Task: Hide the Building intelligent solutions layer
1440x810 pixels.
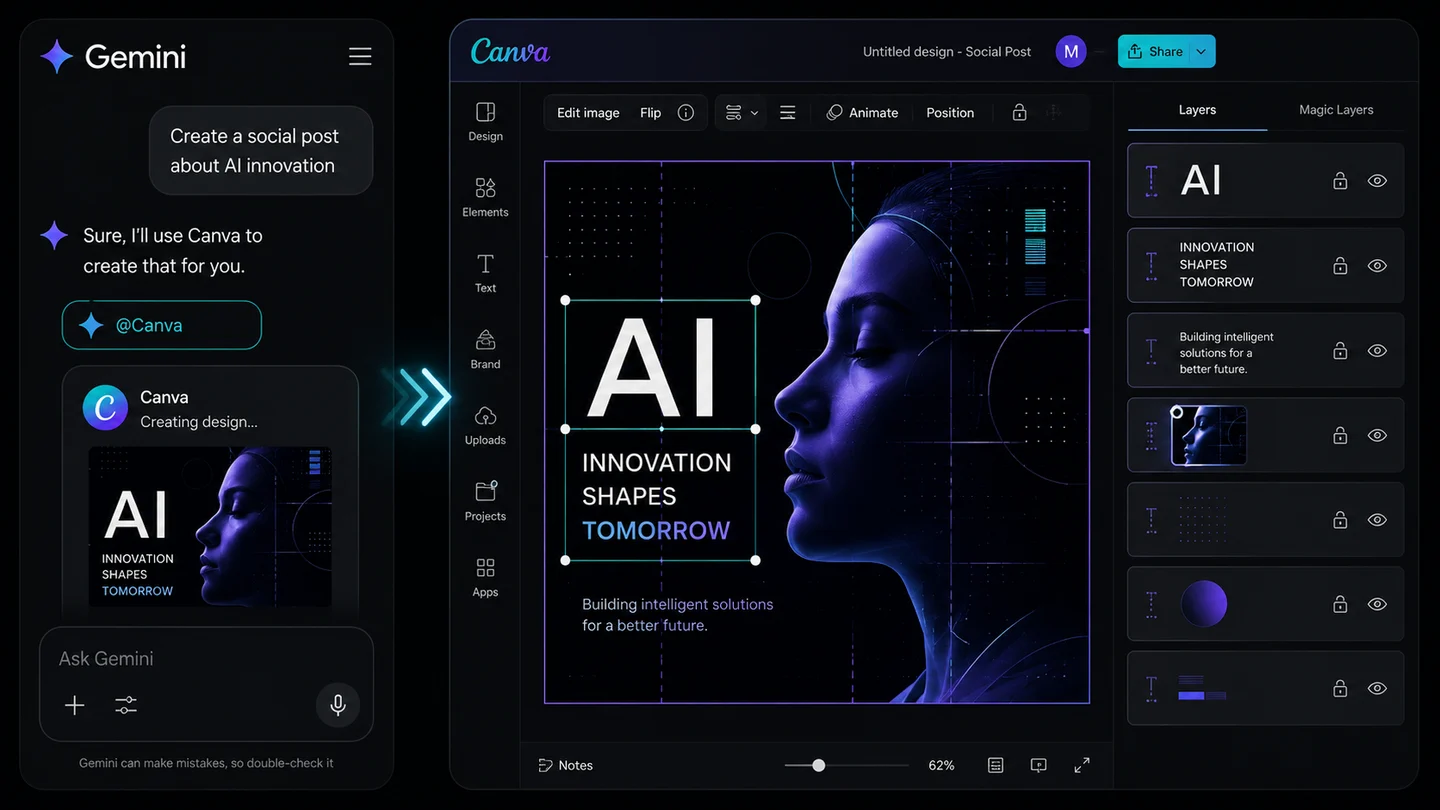Action: [x=1377, y=351]
